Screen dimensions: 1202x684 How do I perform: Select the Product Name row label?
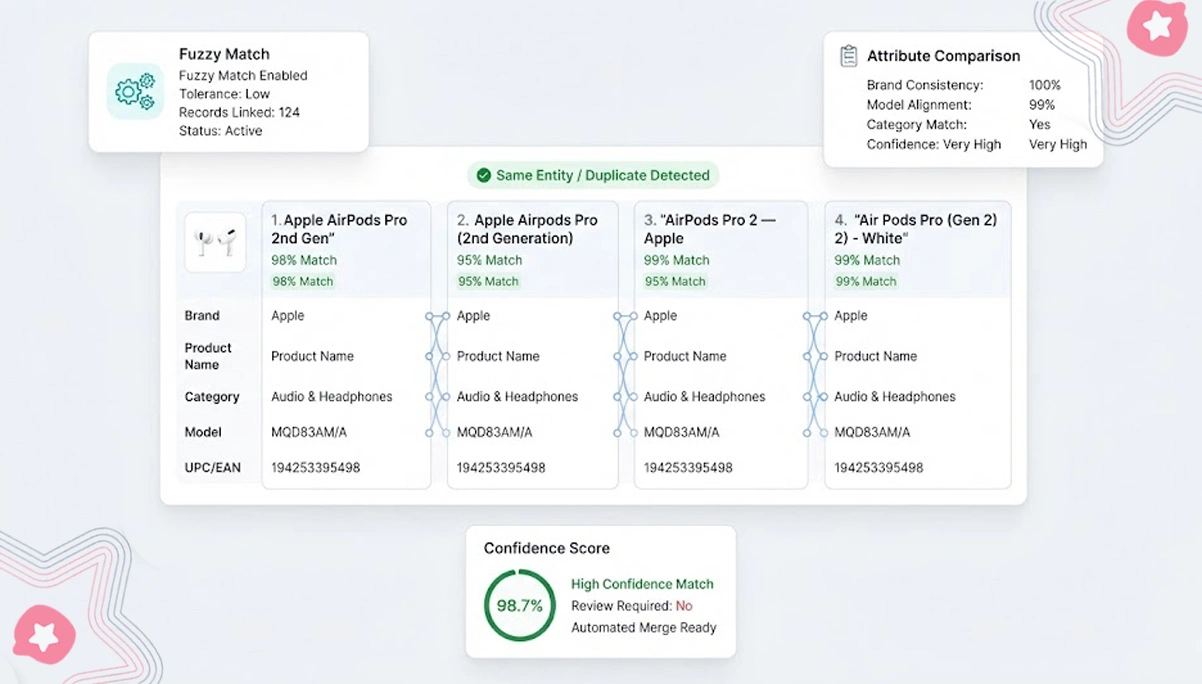coord(208,356)
